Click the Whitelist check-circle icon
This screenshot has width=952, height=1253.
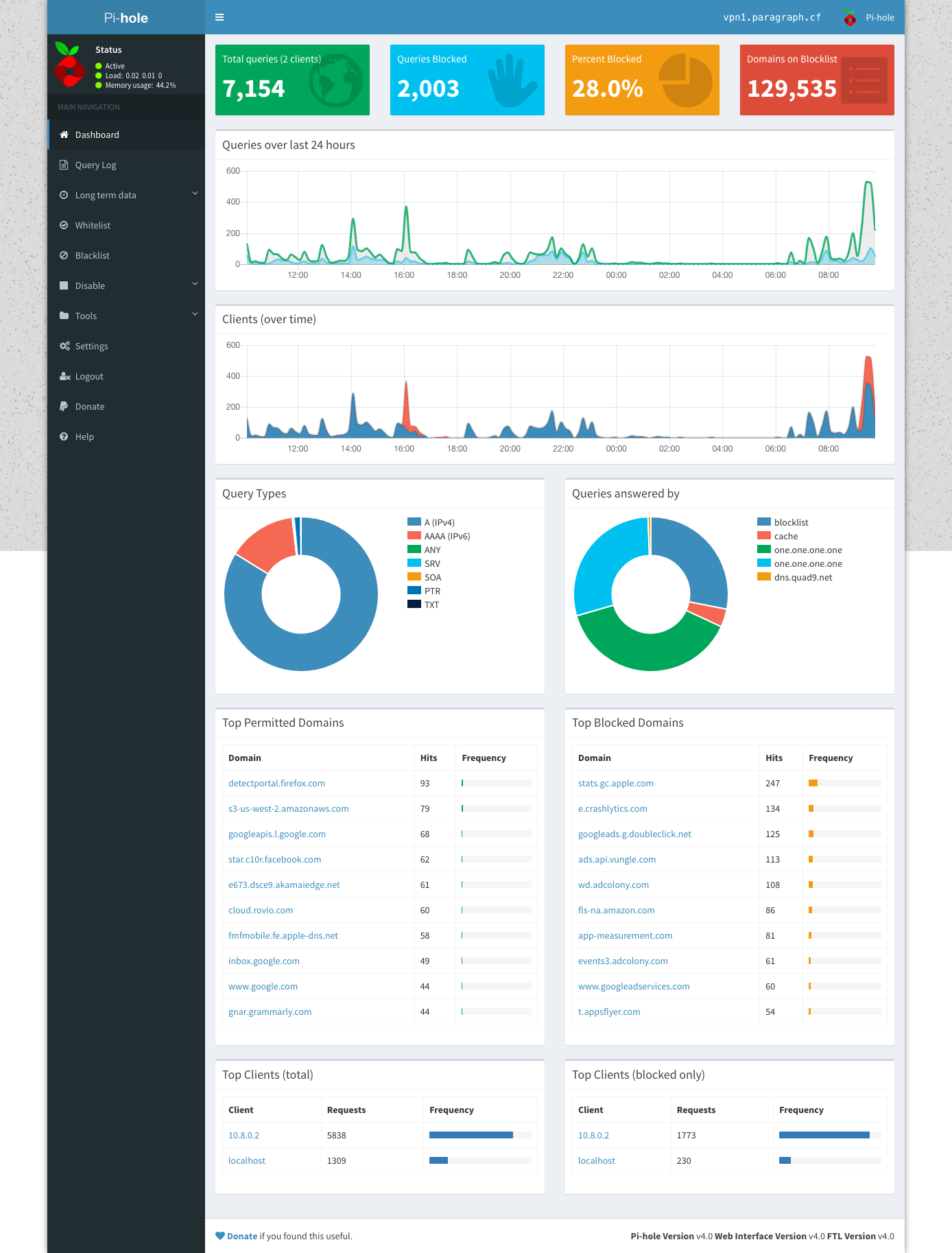[64, 225]
